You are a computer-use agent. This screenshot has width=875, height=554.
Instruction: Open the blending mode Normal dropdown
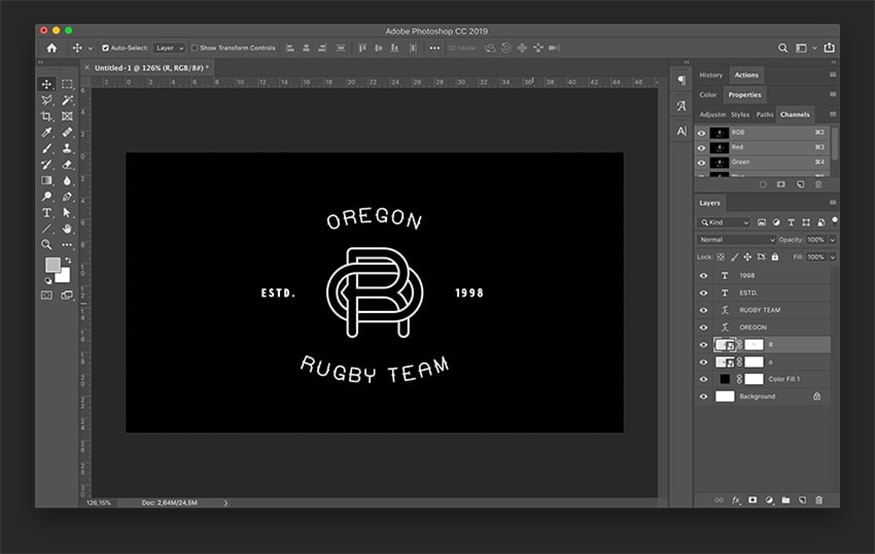tap(737, 240)
